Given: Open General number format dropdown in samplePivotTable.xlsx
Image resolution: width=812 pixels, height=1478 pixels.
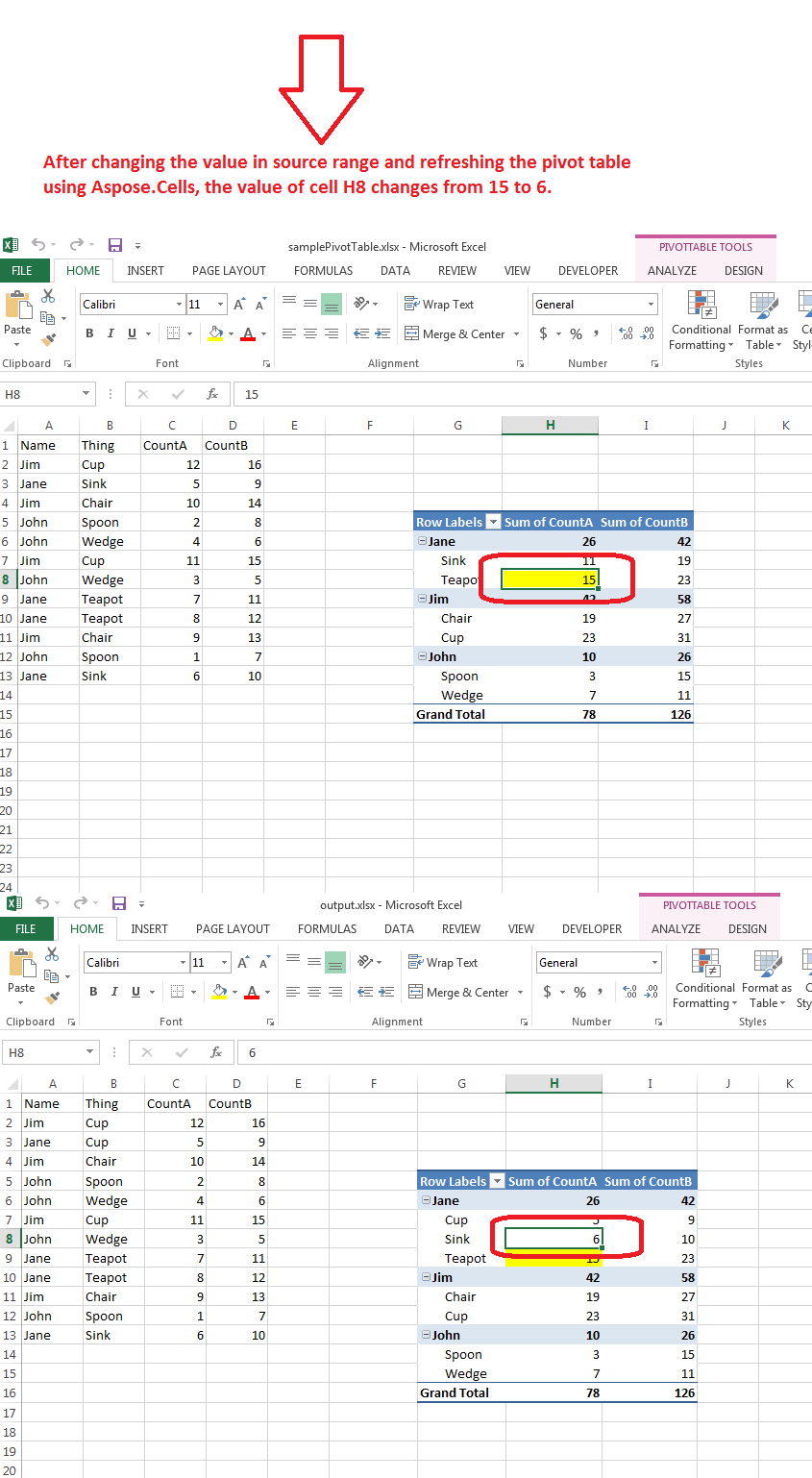Looking at the screenshot, I should pos(651,305).
